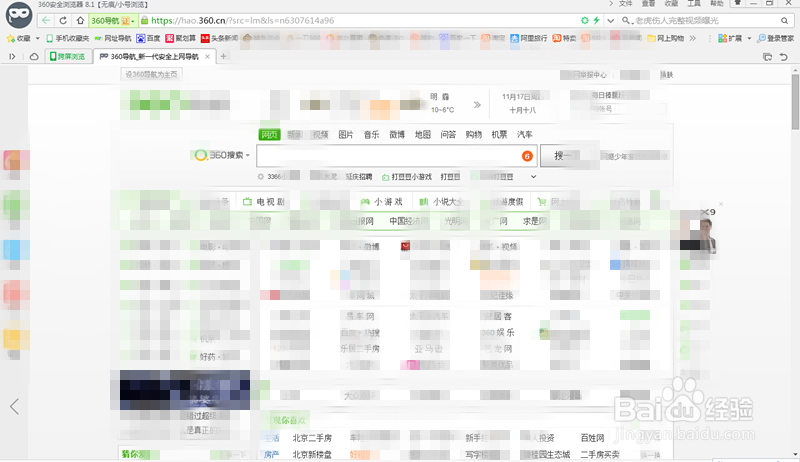The height and width of the screenshot is (462, 800).
Task: Click the lightning speed mode icon
Action: (596, 20)
